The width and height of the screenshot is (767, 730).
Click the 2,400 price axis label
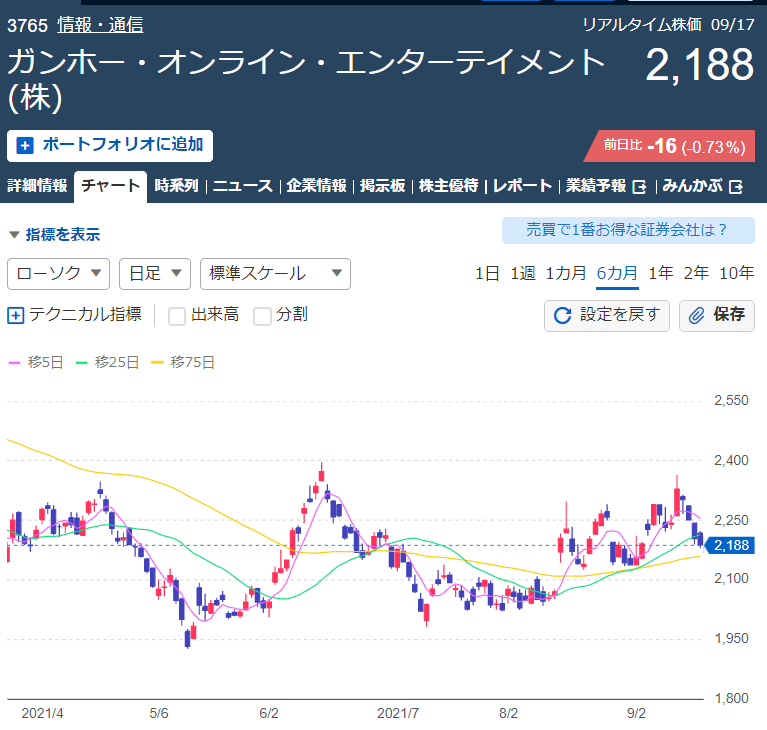[x=731, y=460]
